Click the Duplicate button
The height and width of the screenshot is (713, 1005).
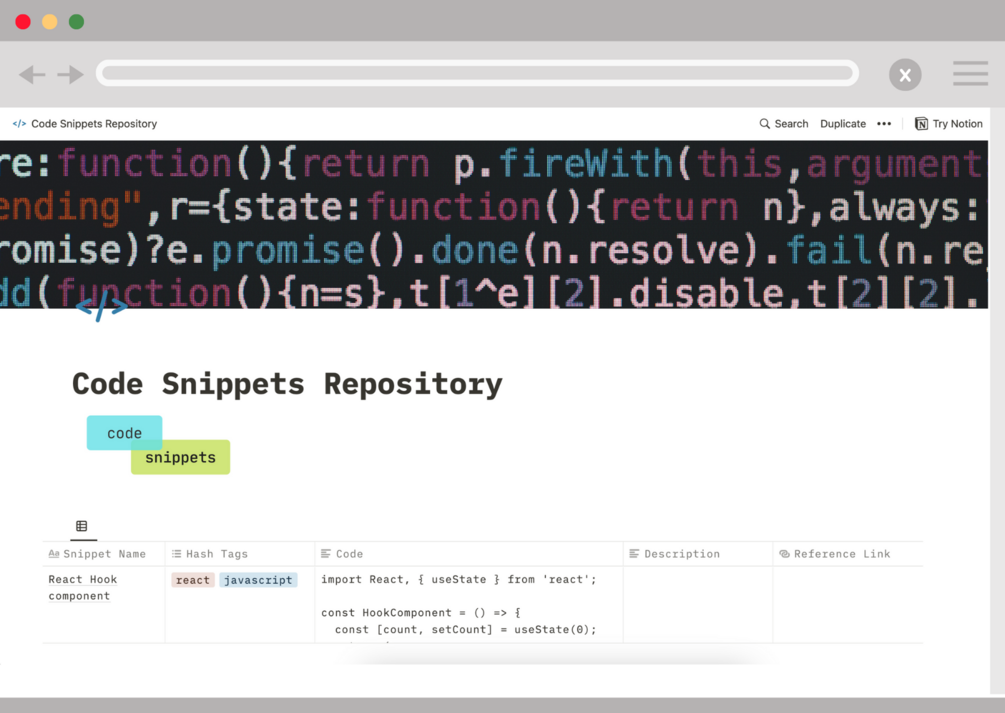click(x=843, y=124)
